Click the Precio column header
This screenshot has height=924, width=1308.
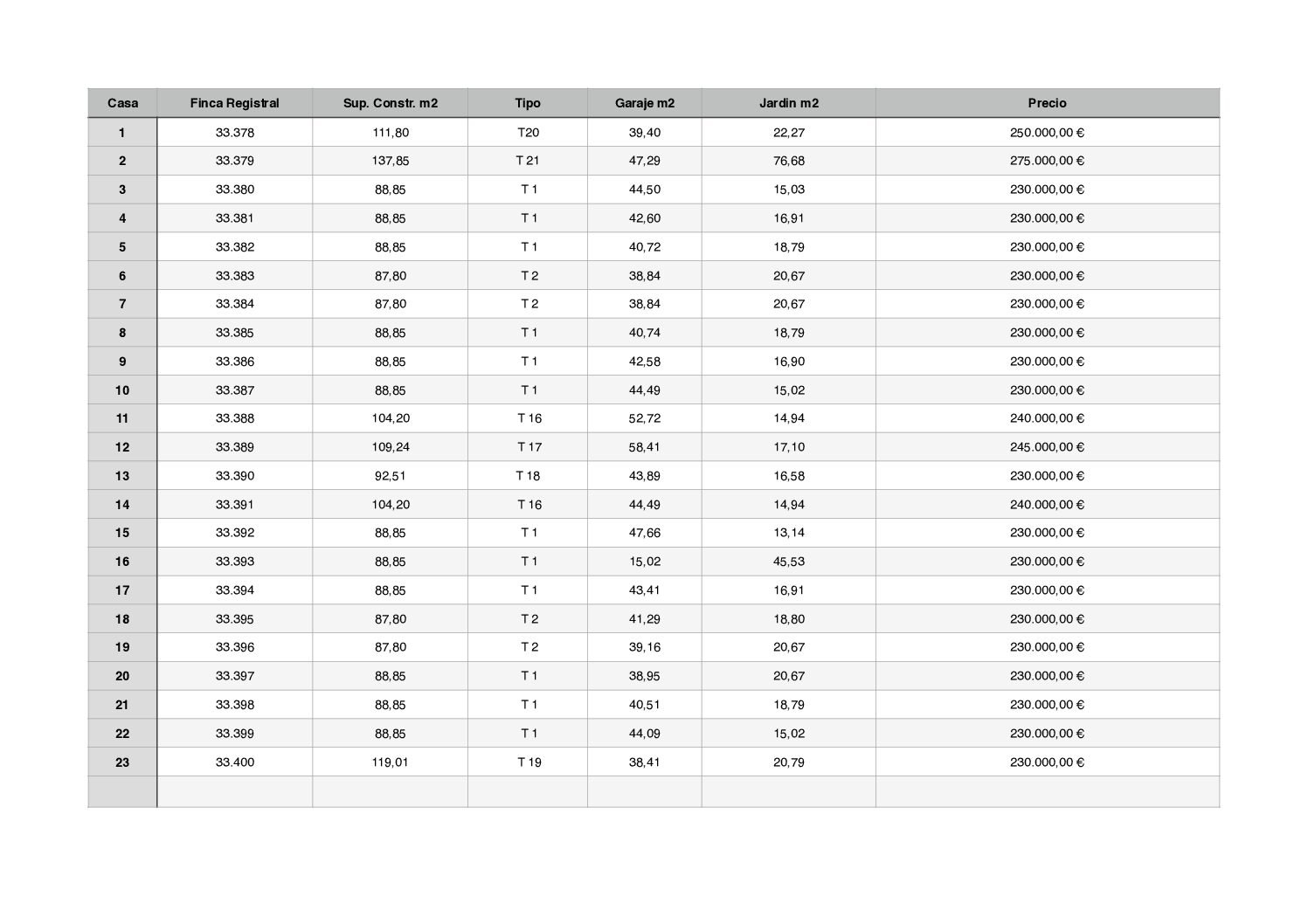(x=1047, y=103)
